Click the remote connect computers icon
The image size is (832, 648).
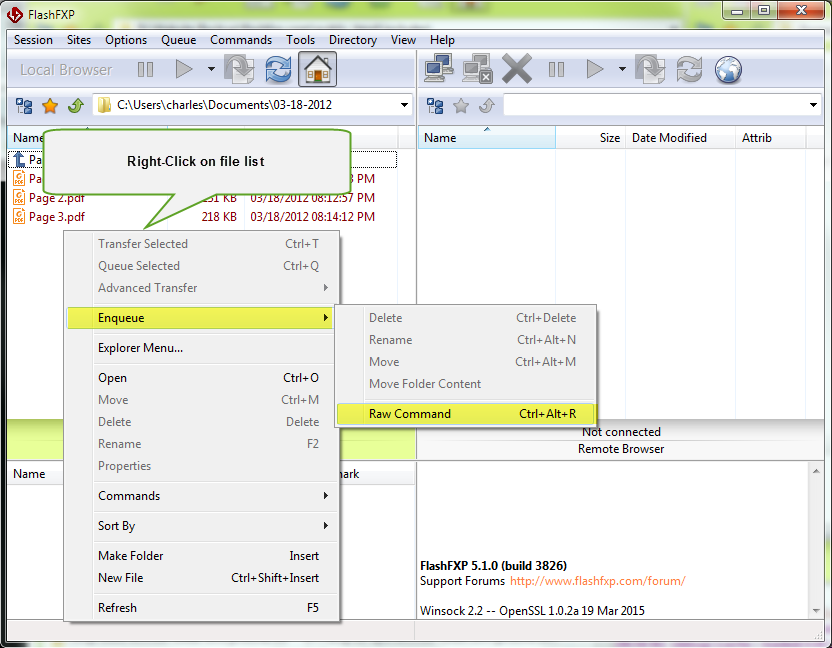click(x=438, y=69)
